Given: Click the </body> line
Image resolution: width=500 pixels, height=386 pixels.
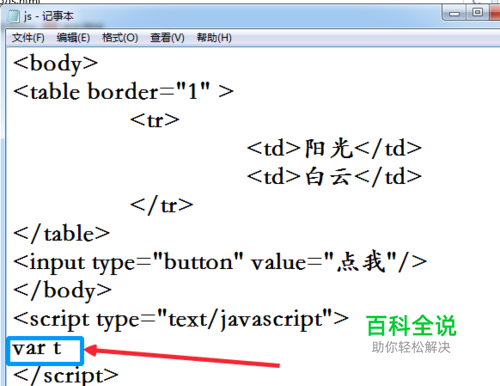Looking at the screenshot, I should [62, 290].
